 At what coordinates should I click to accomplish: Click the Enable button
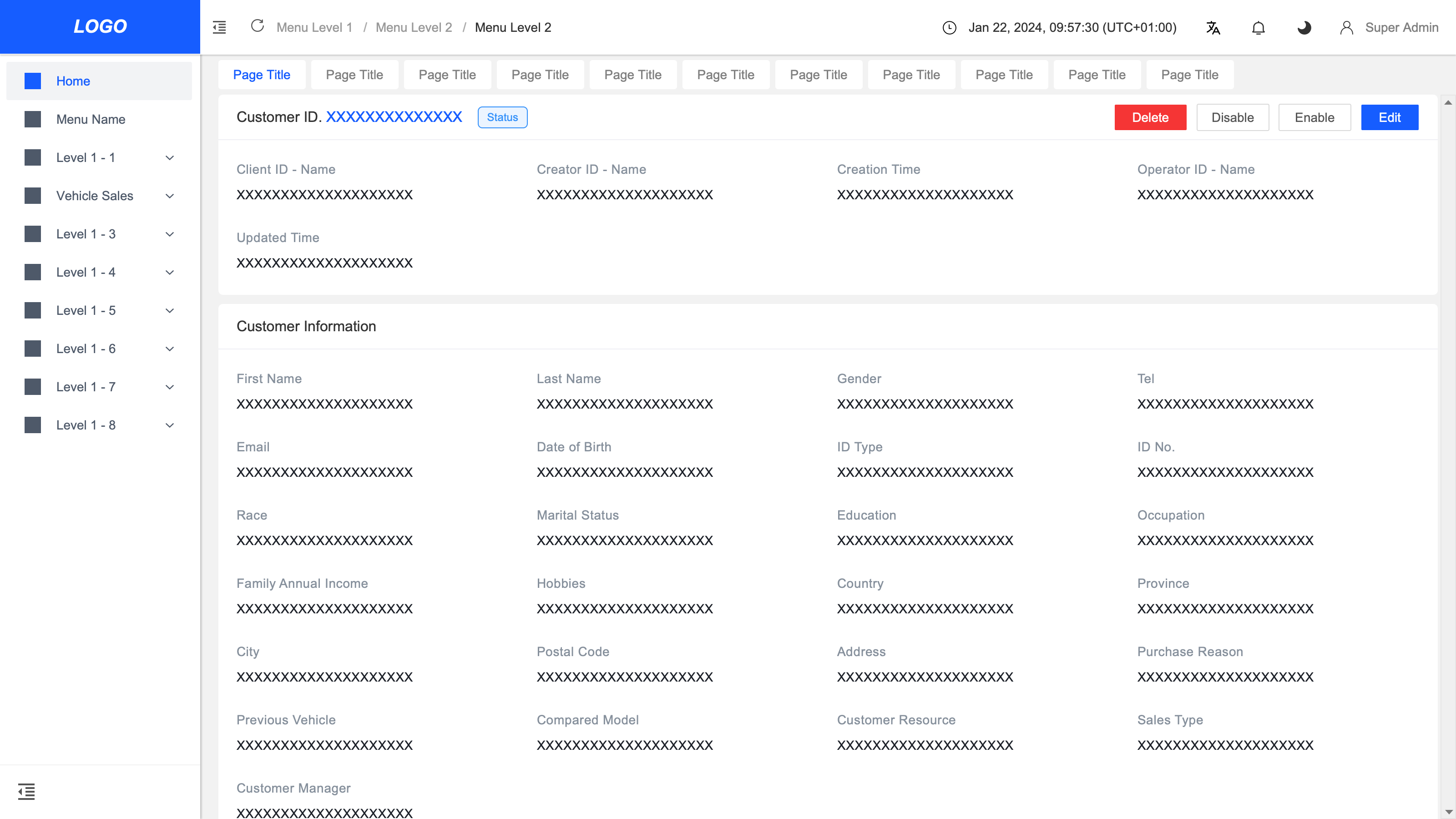coord(1314,117)
